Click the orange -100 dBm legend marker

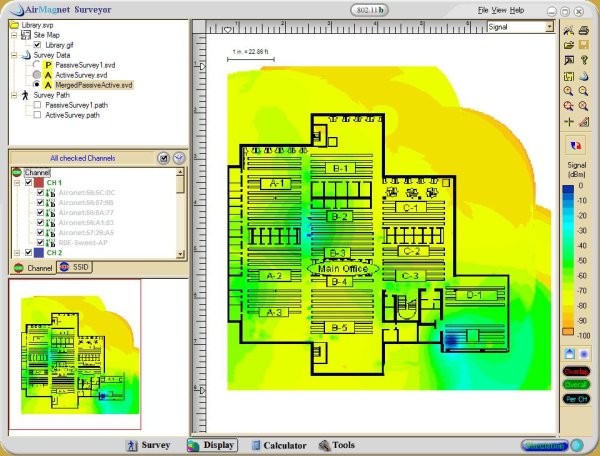coord(568,331)
